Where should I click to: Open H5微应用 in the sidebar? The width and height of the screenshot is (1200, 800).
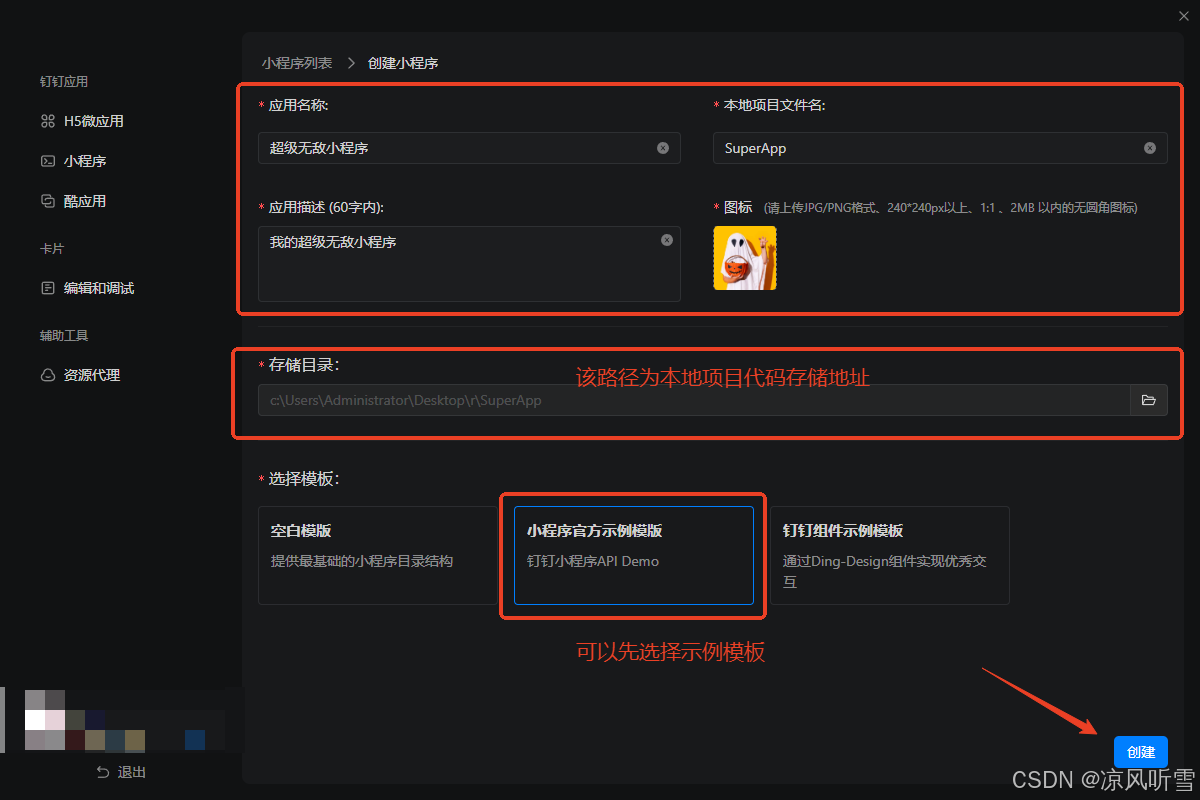point(94,121)
